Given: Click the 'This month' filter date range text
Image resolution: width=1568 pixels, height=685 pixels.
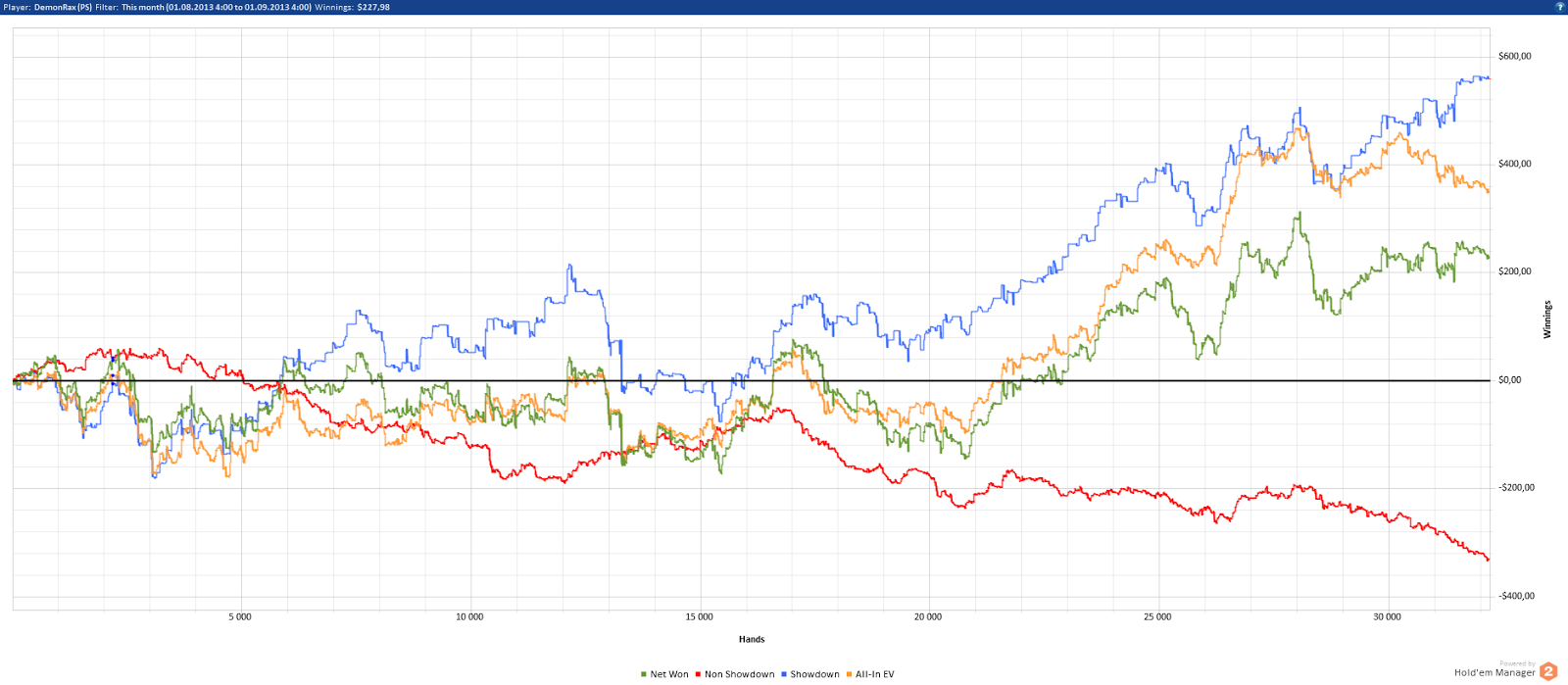Looking at the screenshot, I should (217, 7).
